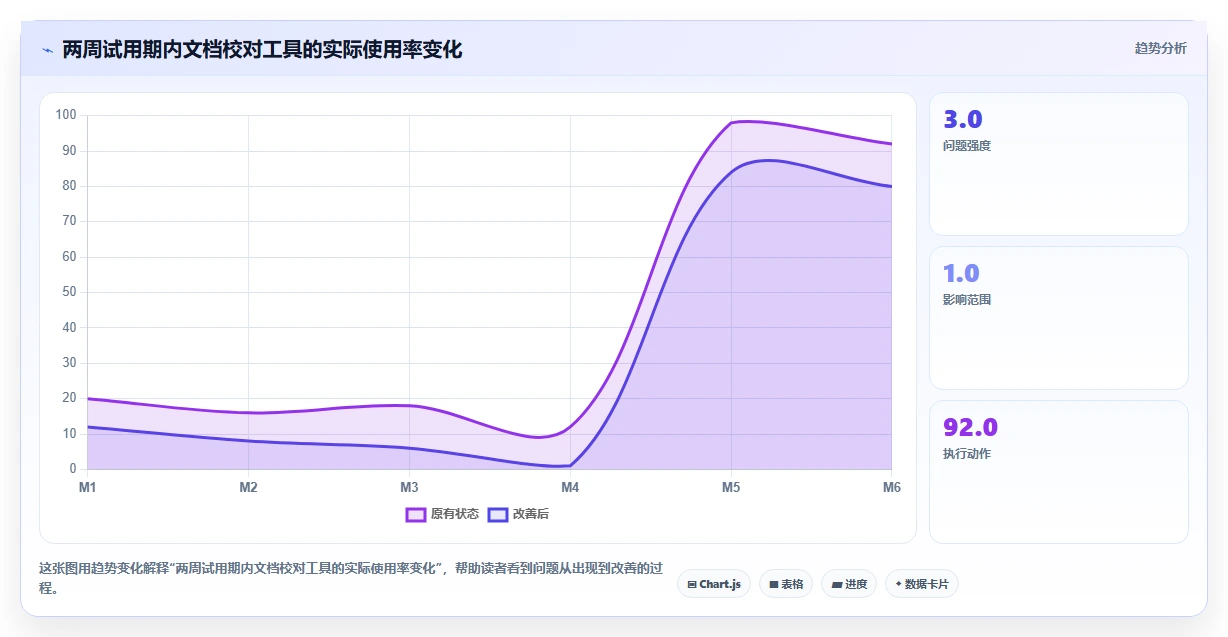Click the M1 x-axis label
This screenshot has width=1228, height=637.
(88, 487)
